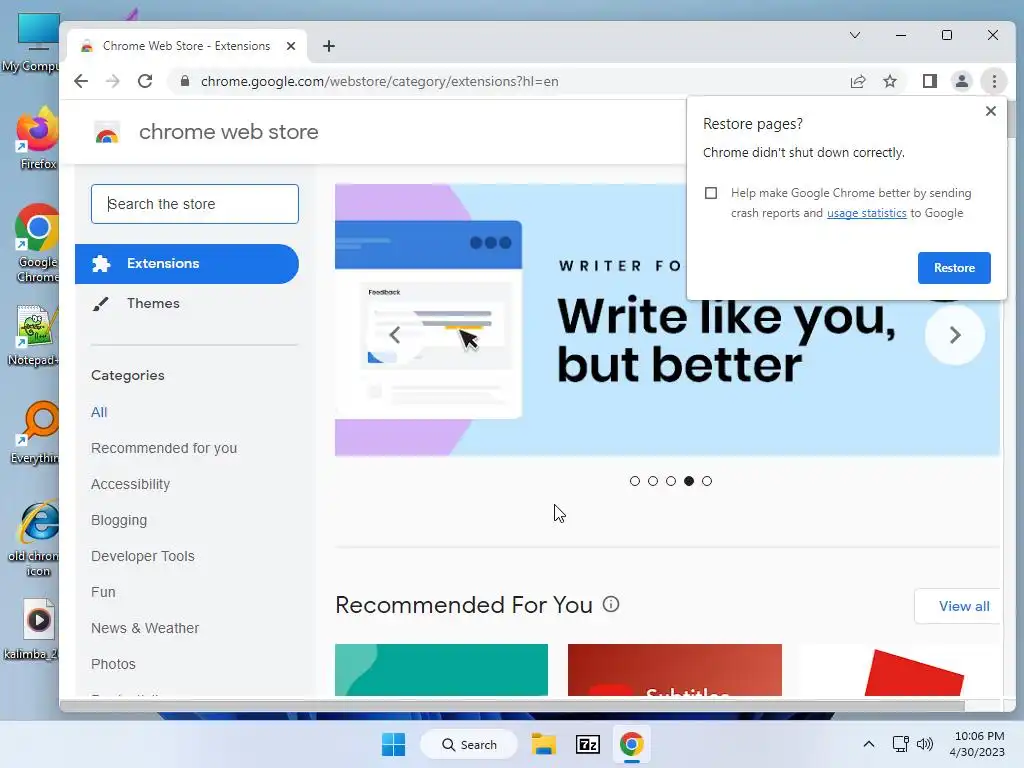Select the Themes sidebar item
The height and width of the screenshot is (768, 1024).
[187, 303]
